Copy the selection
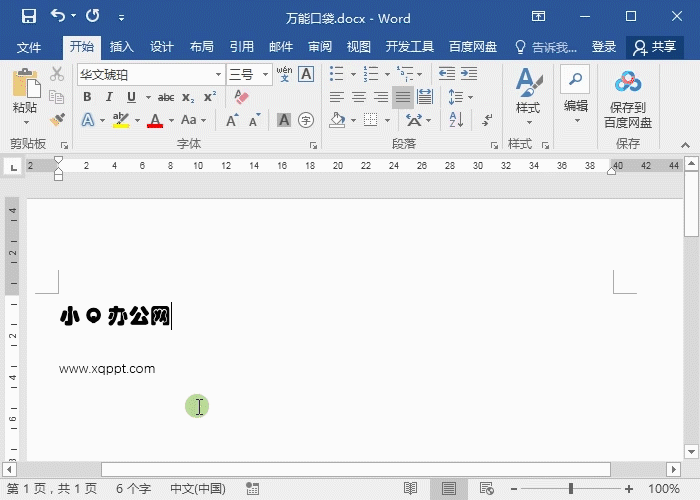Image resolution: width=700 pixels, height=500 pixels. tap(57, 97)
